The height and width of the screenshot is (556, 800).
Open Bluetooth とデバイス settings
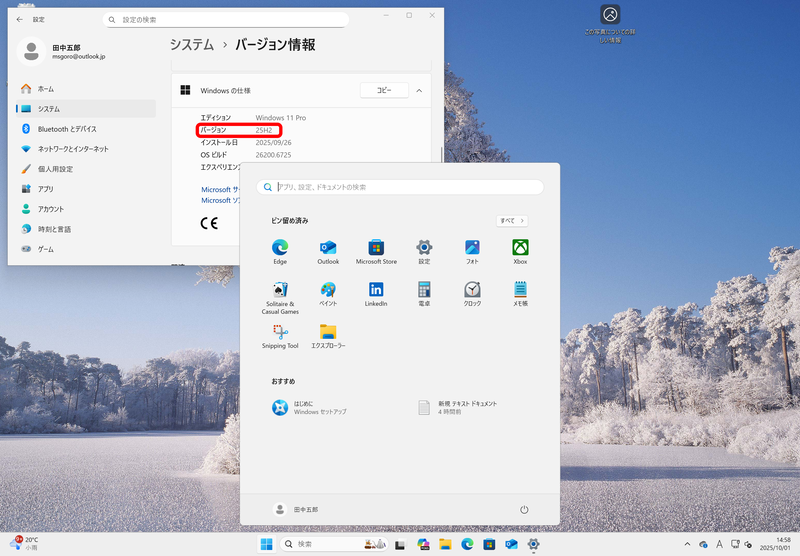point(86,129)
